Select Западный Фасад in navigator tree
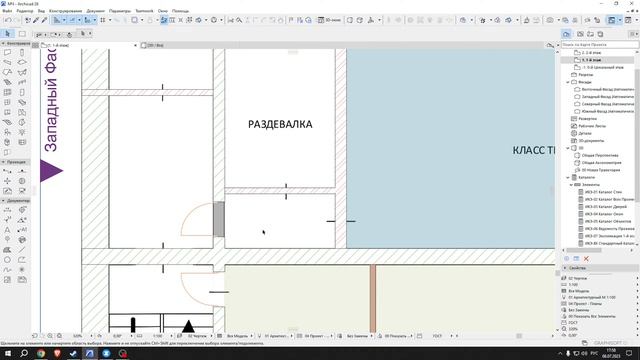 pyautogui.click(x=604, y=97)
